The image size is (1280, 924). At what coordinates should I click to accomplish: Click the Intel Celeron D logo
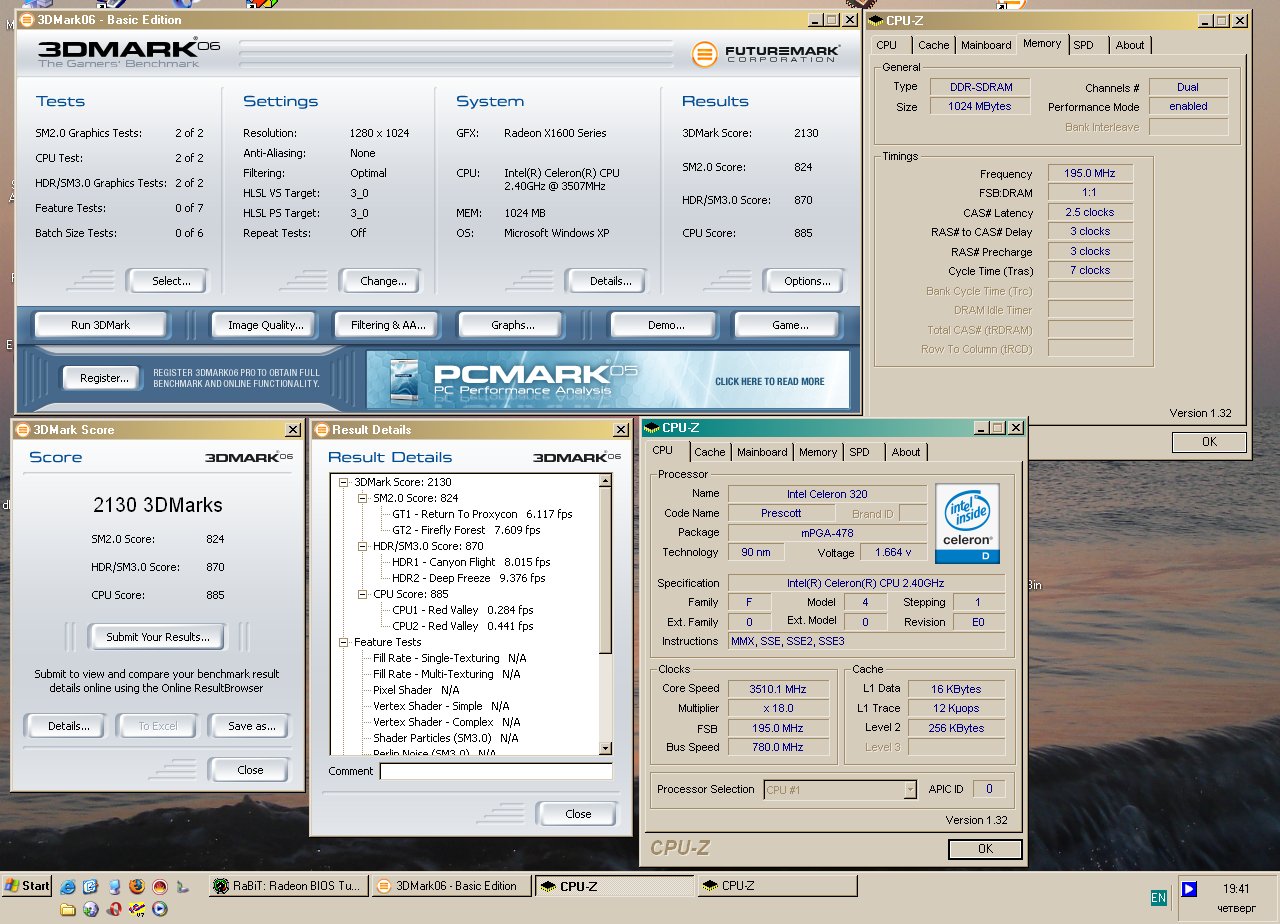[967, 524]
